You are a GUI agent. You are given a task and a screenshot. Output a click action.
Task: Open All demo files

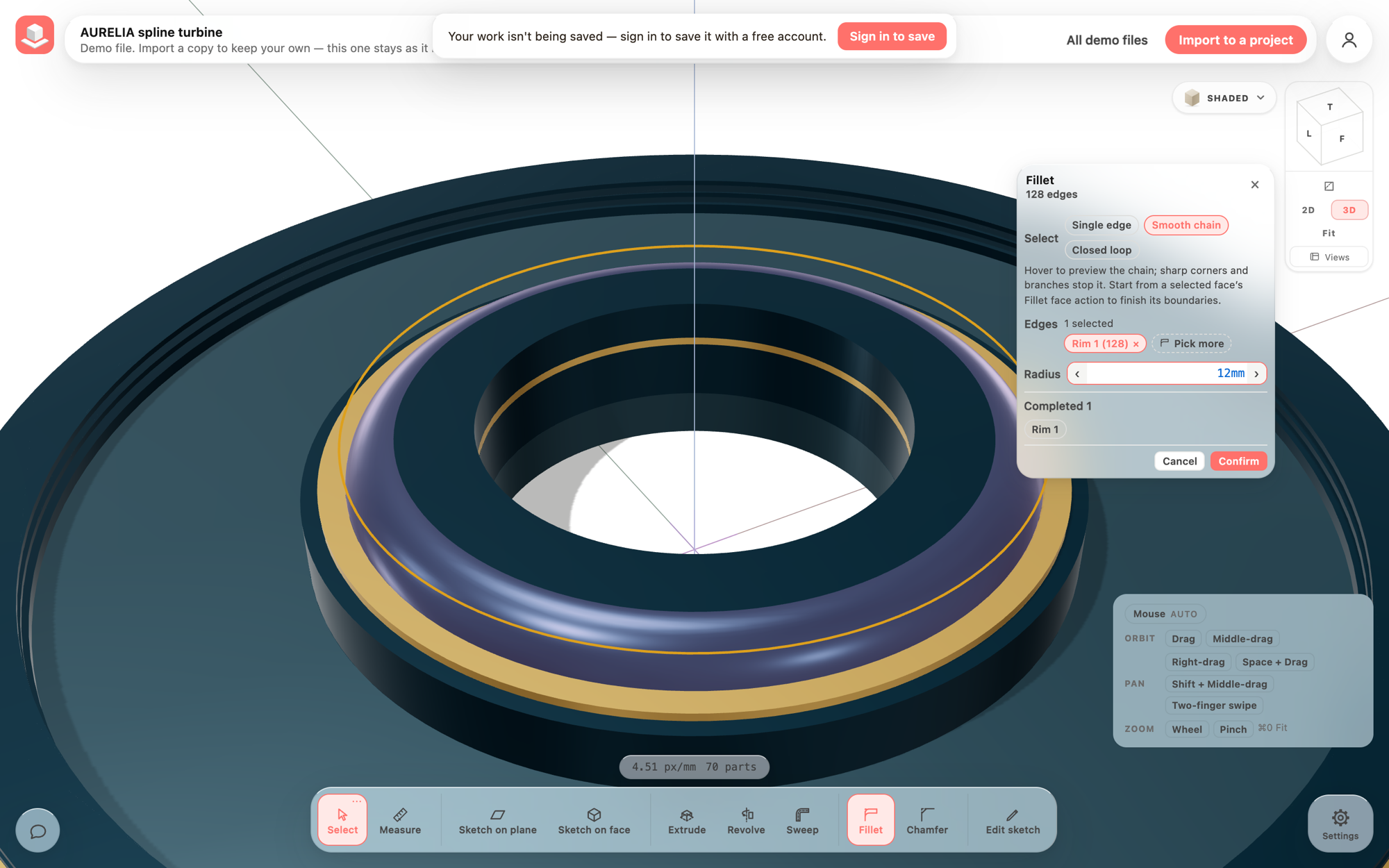(x=1106, y=40)
